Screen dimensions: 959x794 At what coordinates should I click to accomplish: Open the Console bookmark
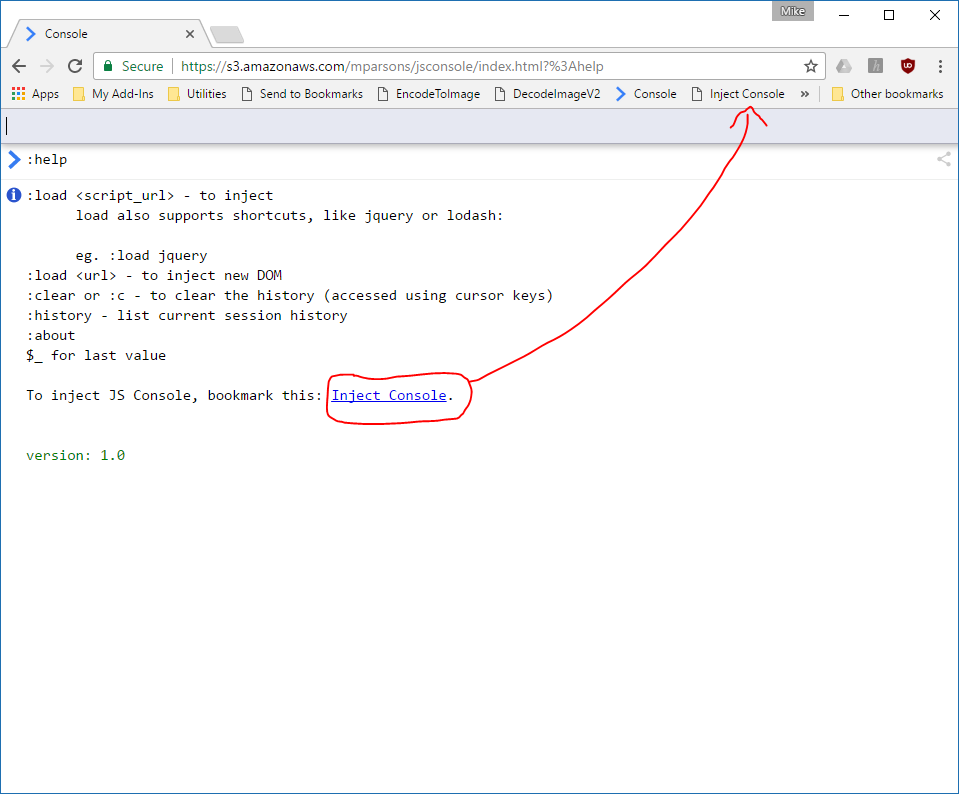coord(646,94)
